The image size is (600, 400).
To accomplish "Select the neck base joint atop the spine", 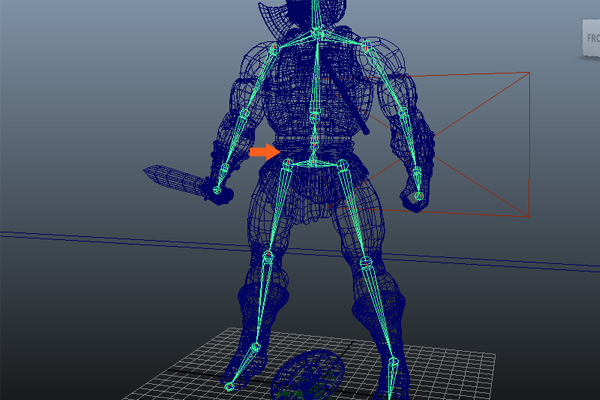I will coord(317,33).
